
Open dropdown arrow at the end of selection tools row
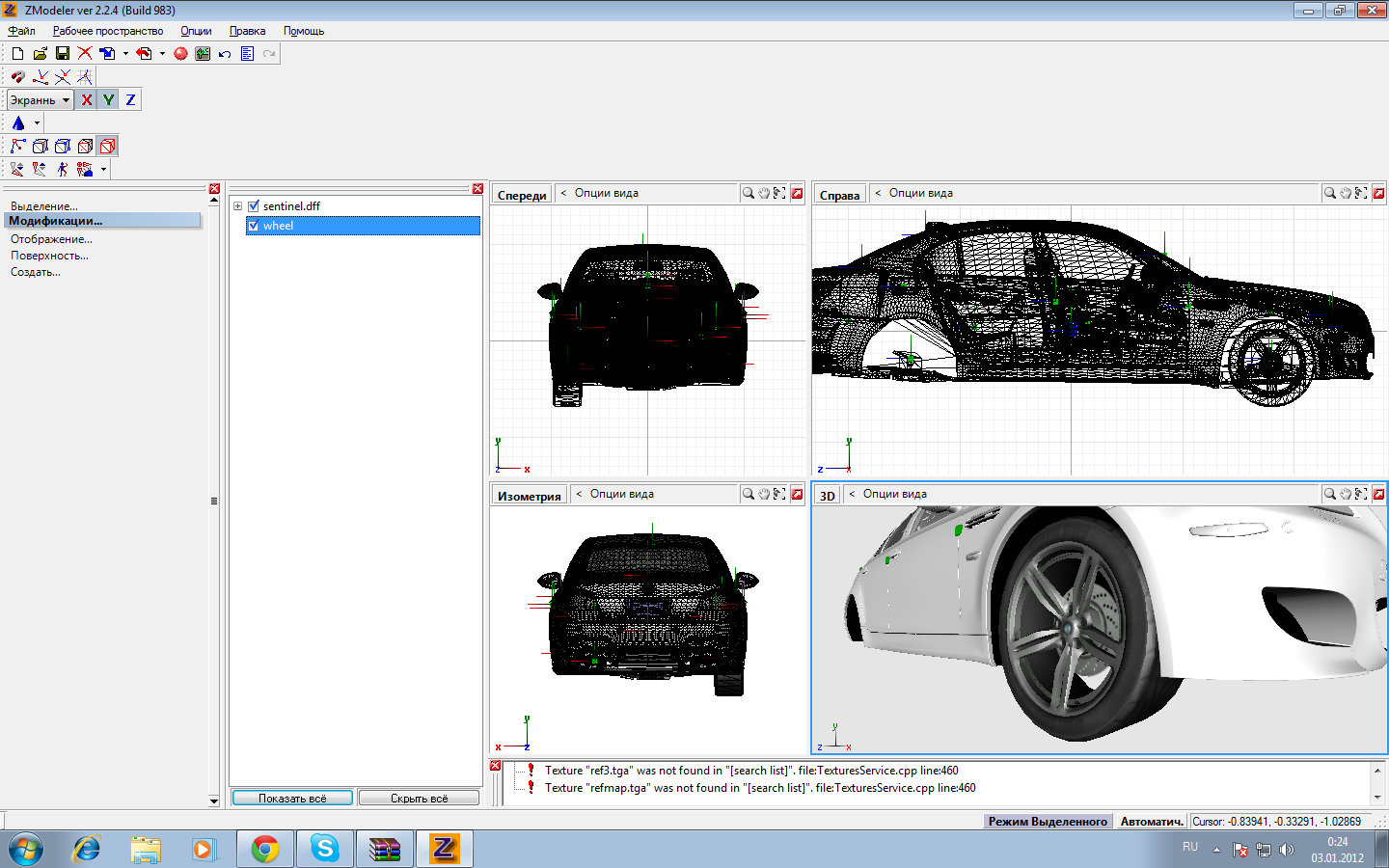point(103,170)
